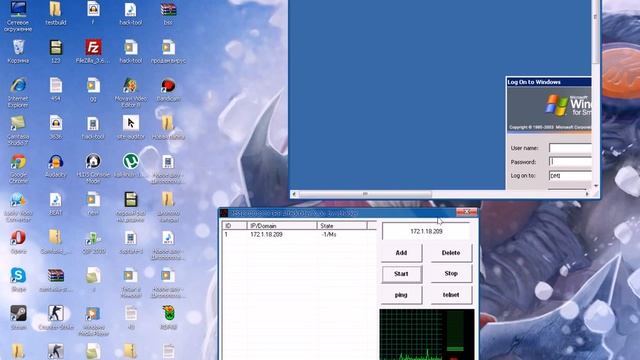Select list row 172.1.18.209
This screenshot has height=360, width=640.
[298, 235]
